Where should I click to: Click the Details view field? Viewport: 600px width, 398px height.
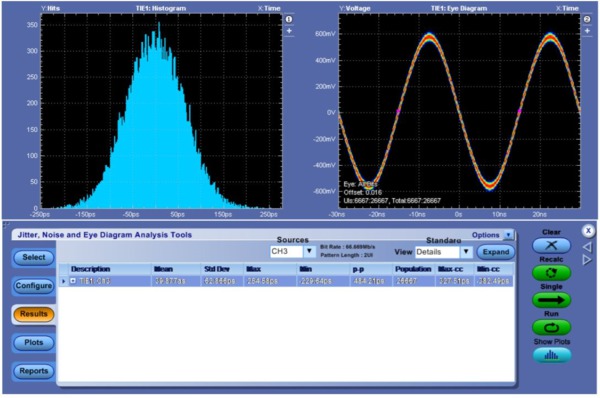(437, 252)
